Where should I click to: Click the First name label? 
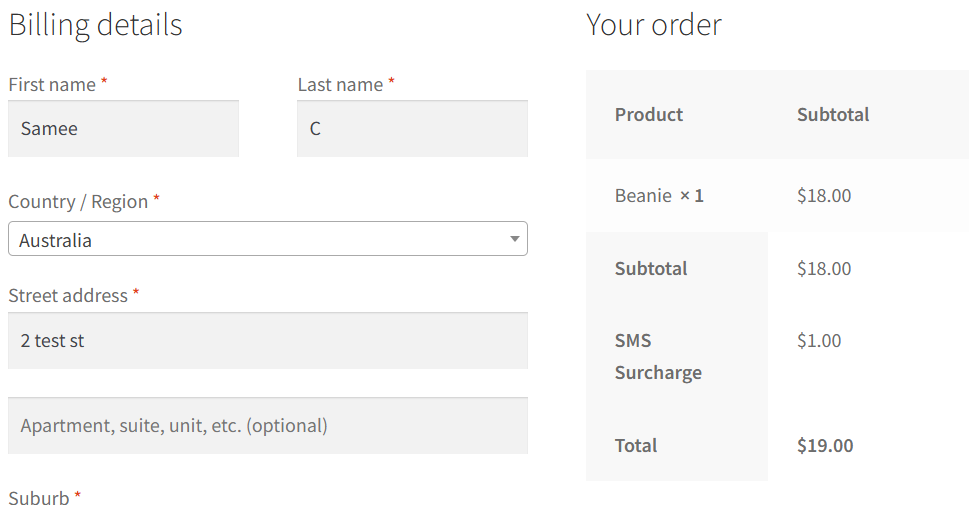53,85
